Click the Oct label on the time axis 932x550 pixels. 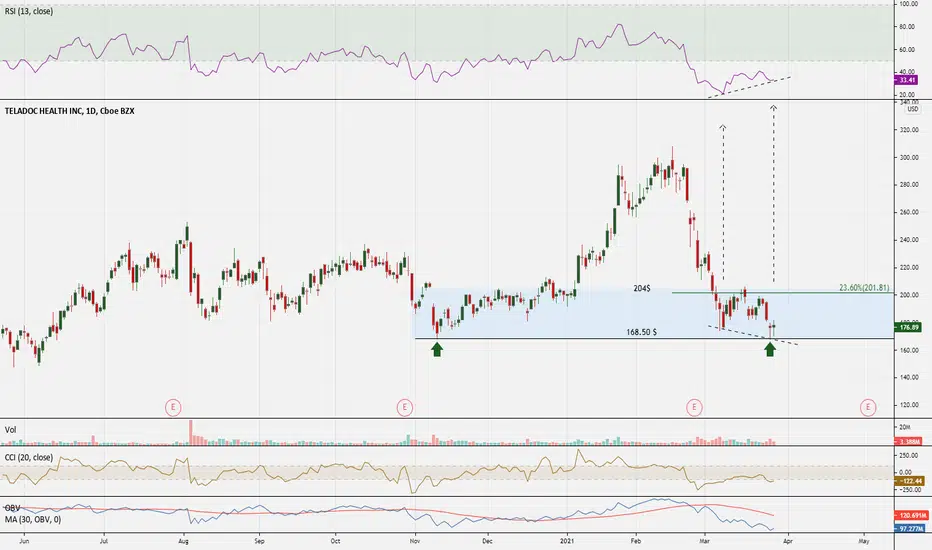point(335,542)
